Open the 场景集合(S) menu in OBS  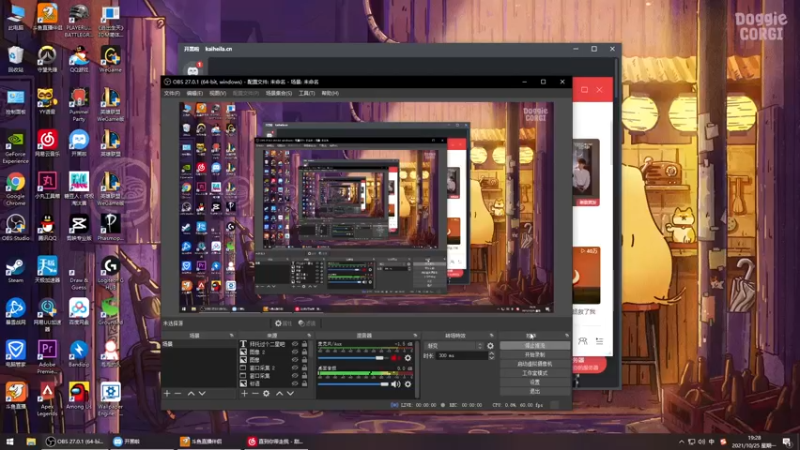click(279, 93)
